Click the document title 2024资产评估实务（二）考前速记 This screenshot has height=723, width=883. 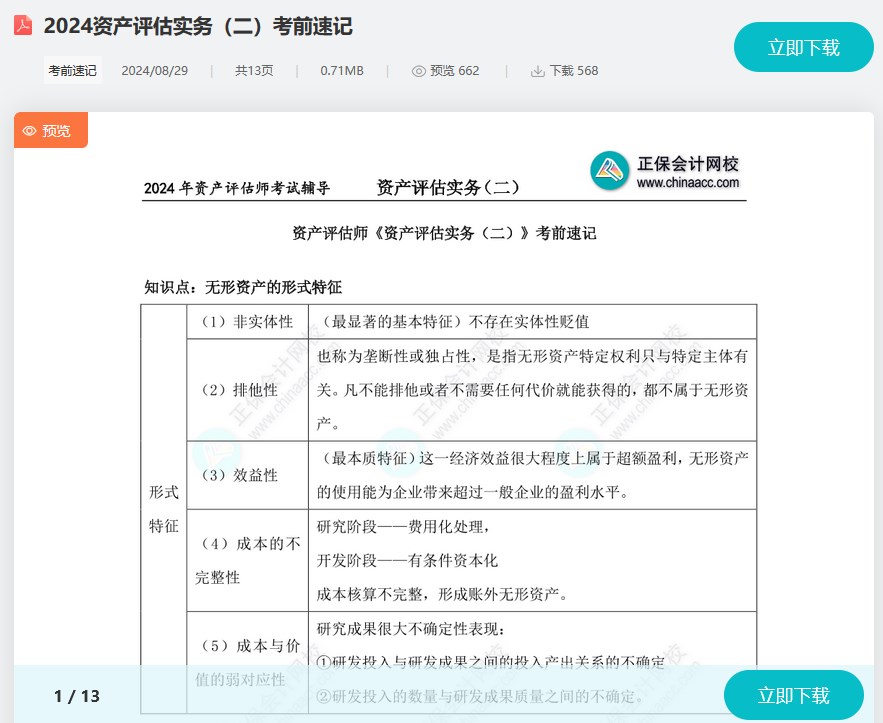point(200,28)
